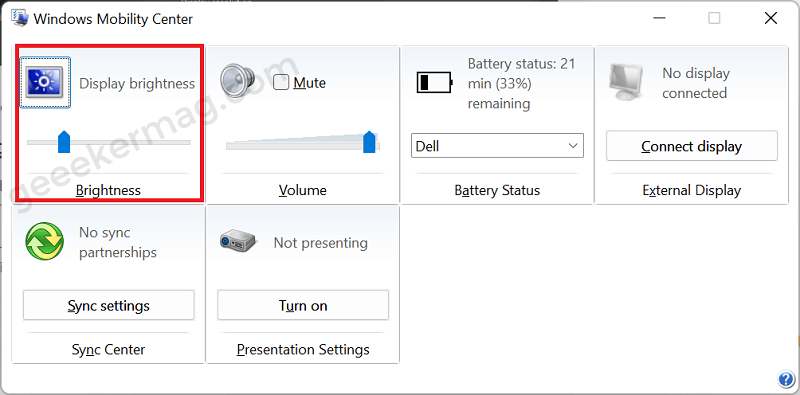The height and width of the screenshot is (395, 800).
Task: Tick the Mute checkbox
Action: tap(281, 82)
